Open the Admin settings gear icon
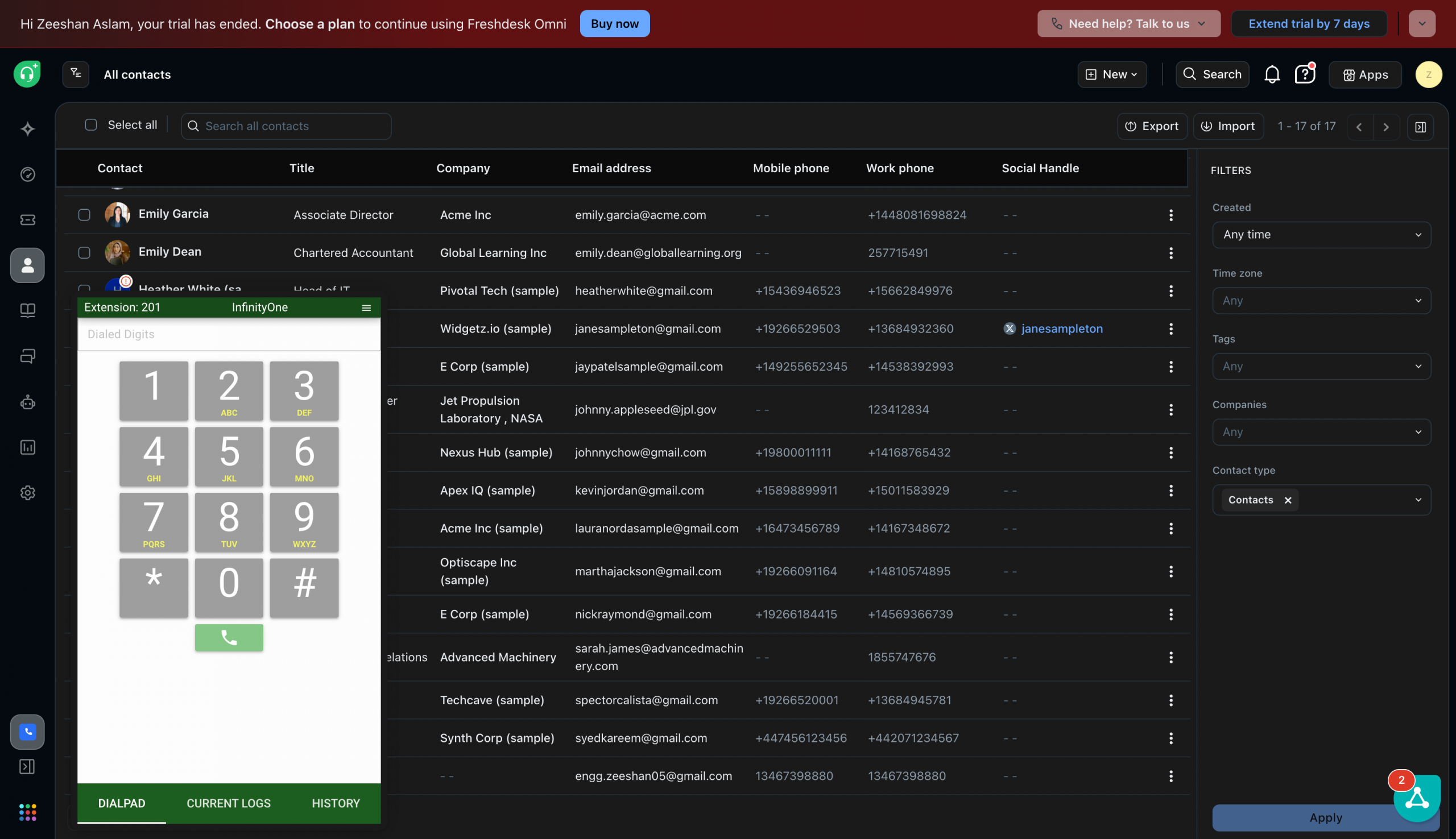 click(28, 493)
